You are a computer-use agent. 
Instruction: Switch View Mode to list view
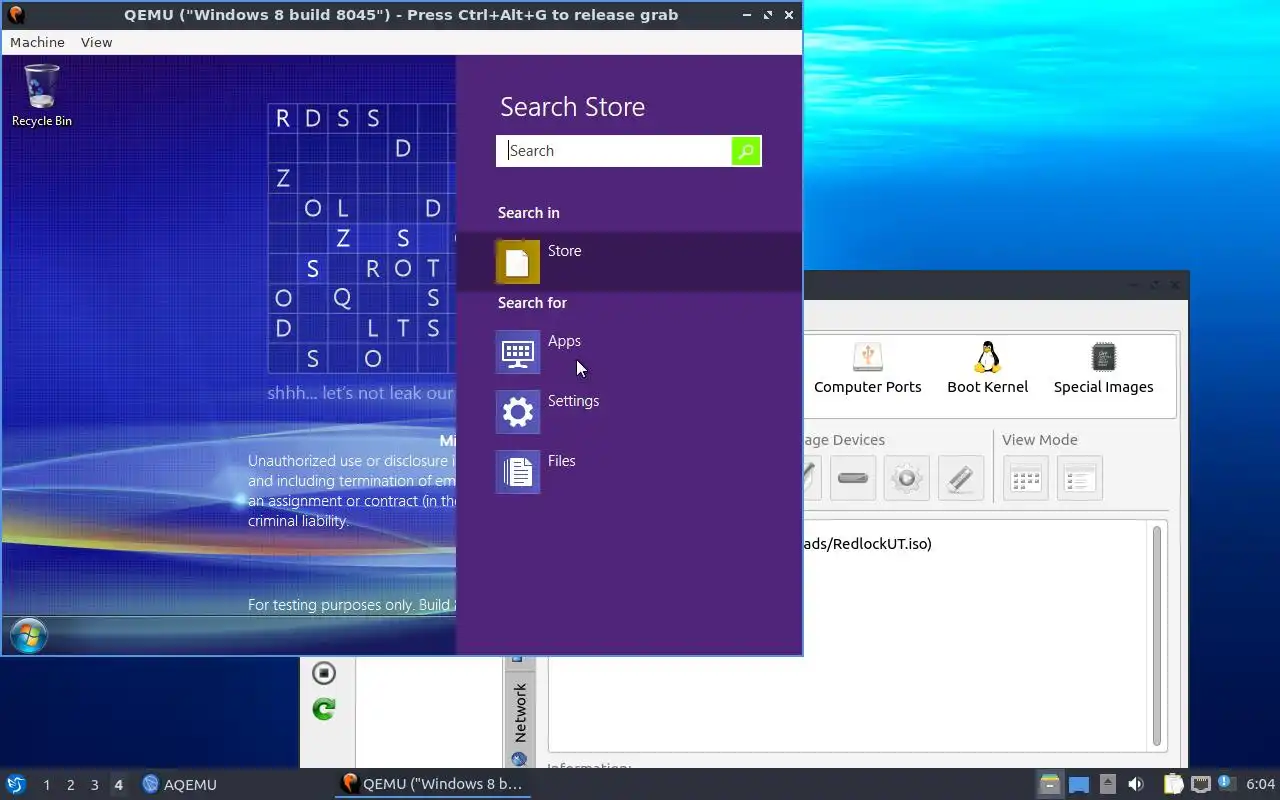1079,478
